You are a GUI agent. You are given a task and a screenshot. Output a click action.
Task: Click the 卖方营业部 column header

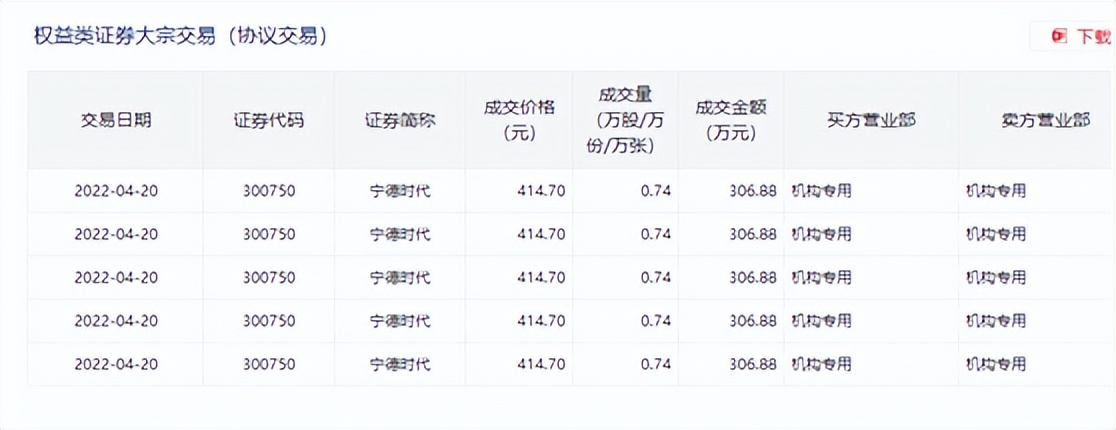[x=1045, y=120]
